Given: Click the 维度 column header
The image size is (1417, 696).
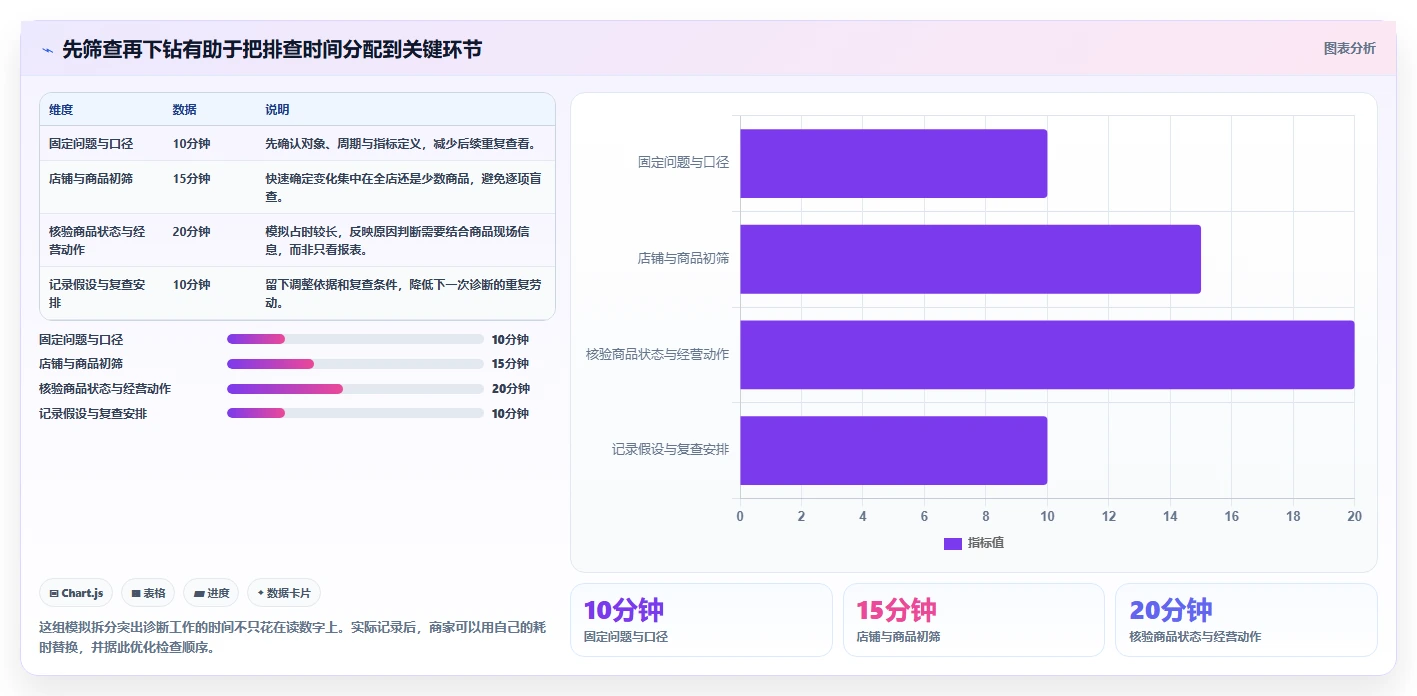Looking at the screenshot, I should coord(61,110).
